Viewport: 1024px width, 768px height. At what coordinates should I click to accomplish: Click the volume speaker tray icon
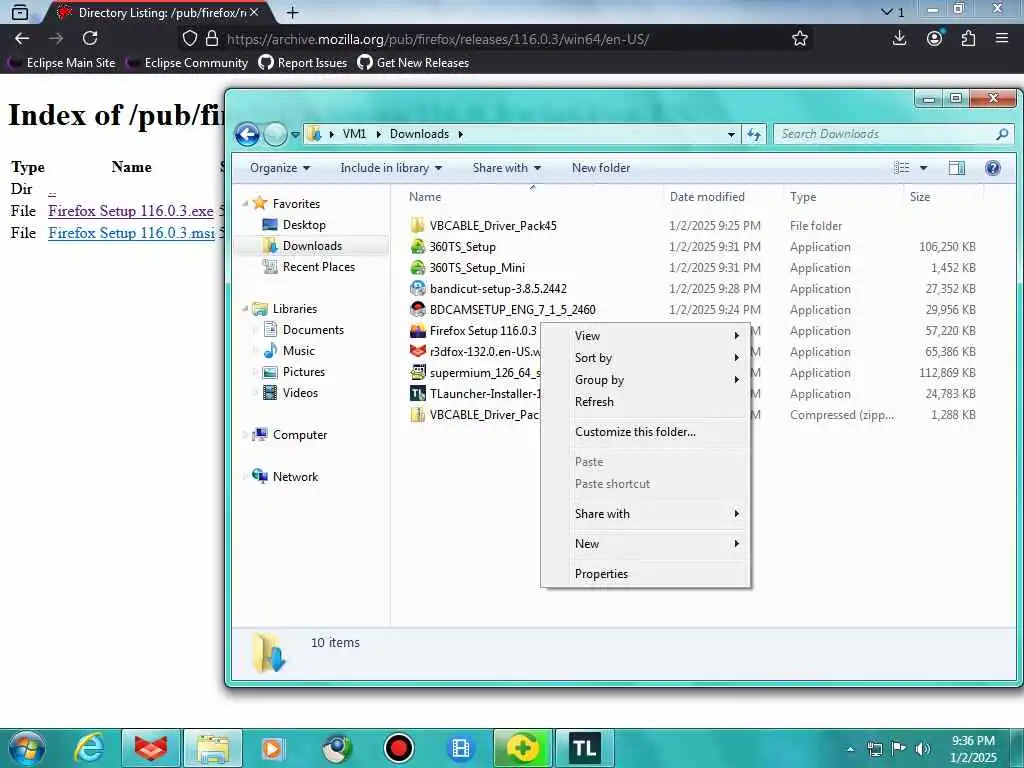pyautogui.click(x=922, y=749)
